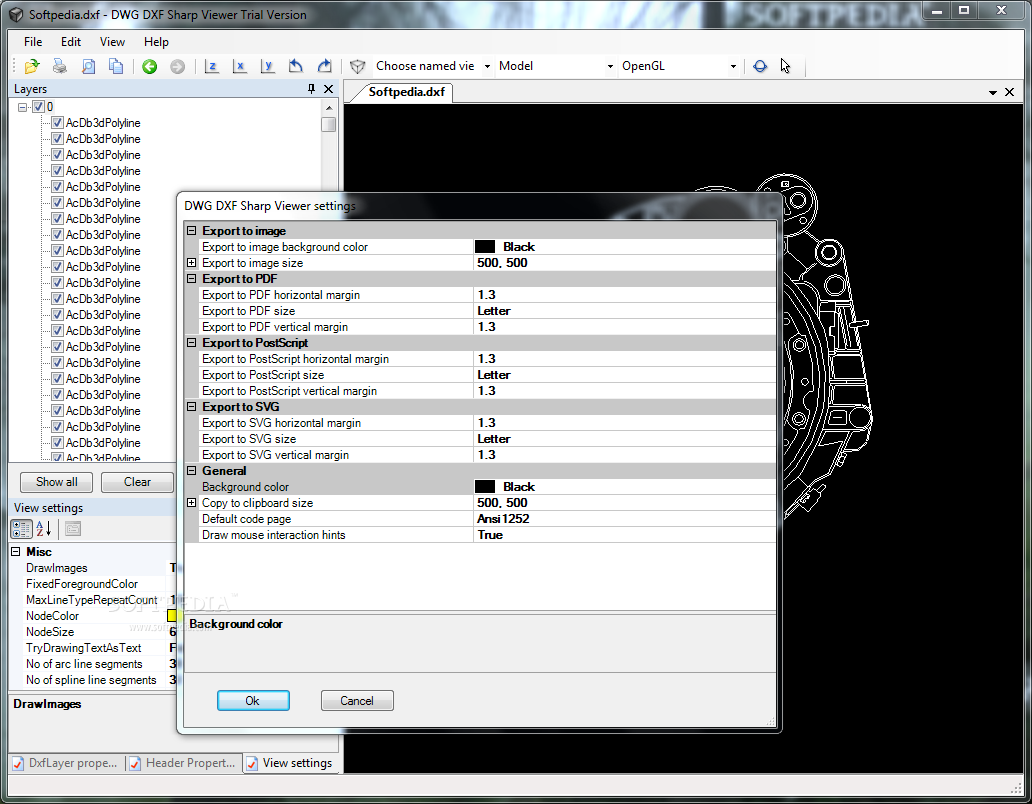This screenshot has height=804, width=1032.
Task: Open the Help menu
Action: (157, 41)
